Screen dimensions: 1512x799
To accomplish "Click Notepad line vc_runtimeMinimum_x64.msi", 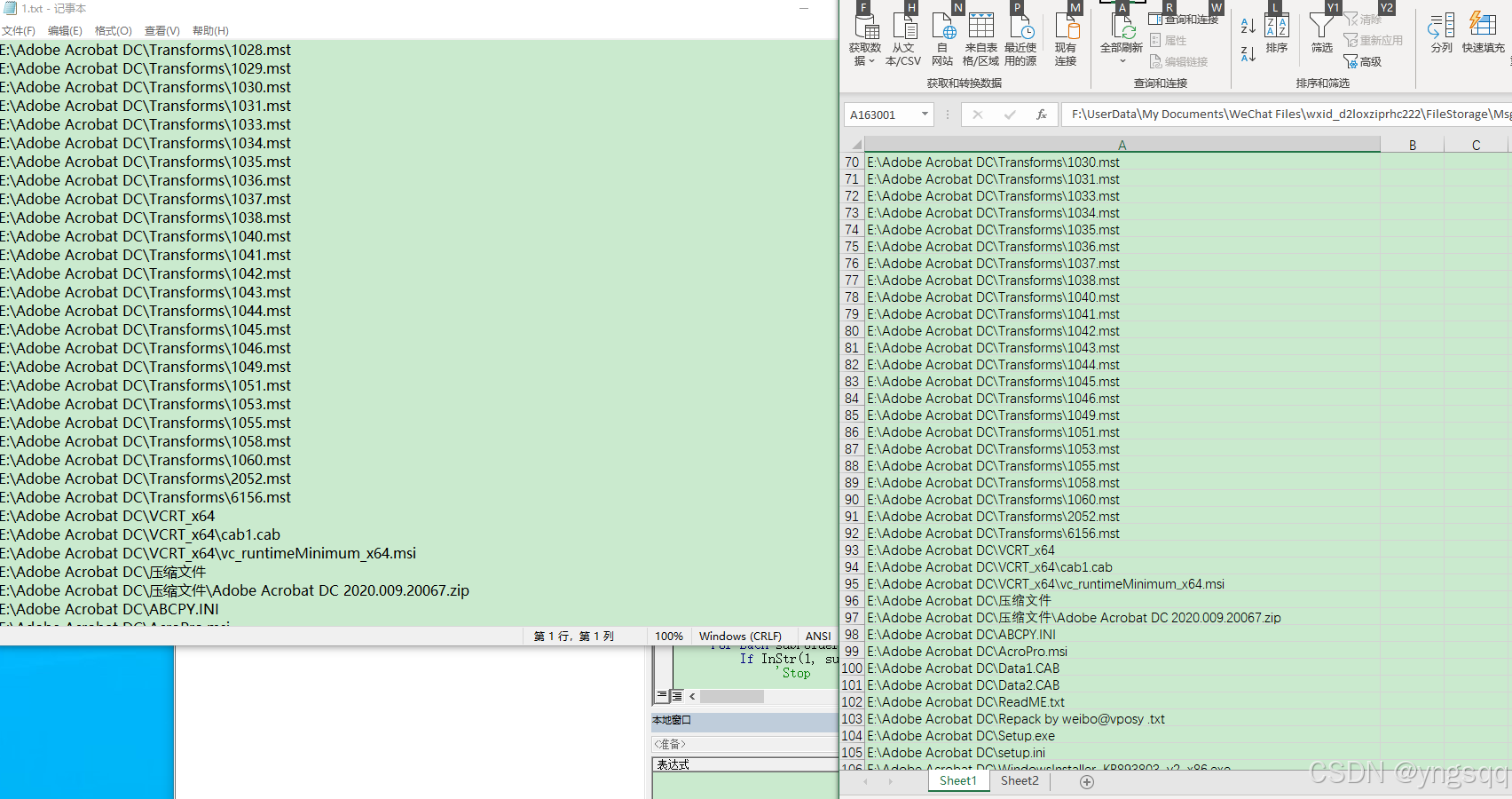I will [209, 553].
